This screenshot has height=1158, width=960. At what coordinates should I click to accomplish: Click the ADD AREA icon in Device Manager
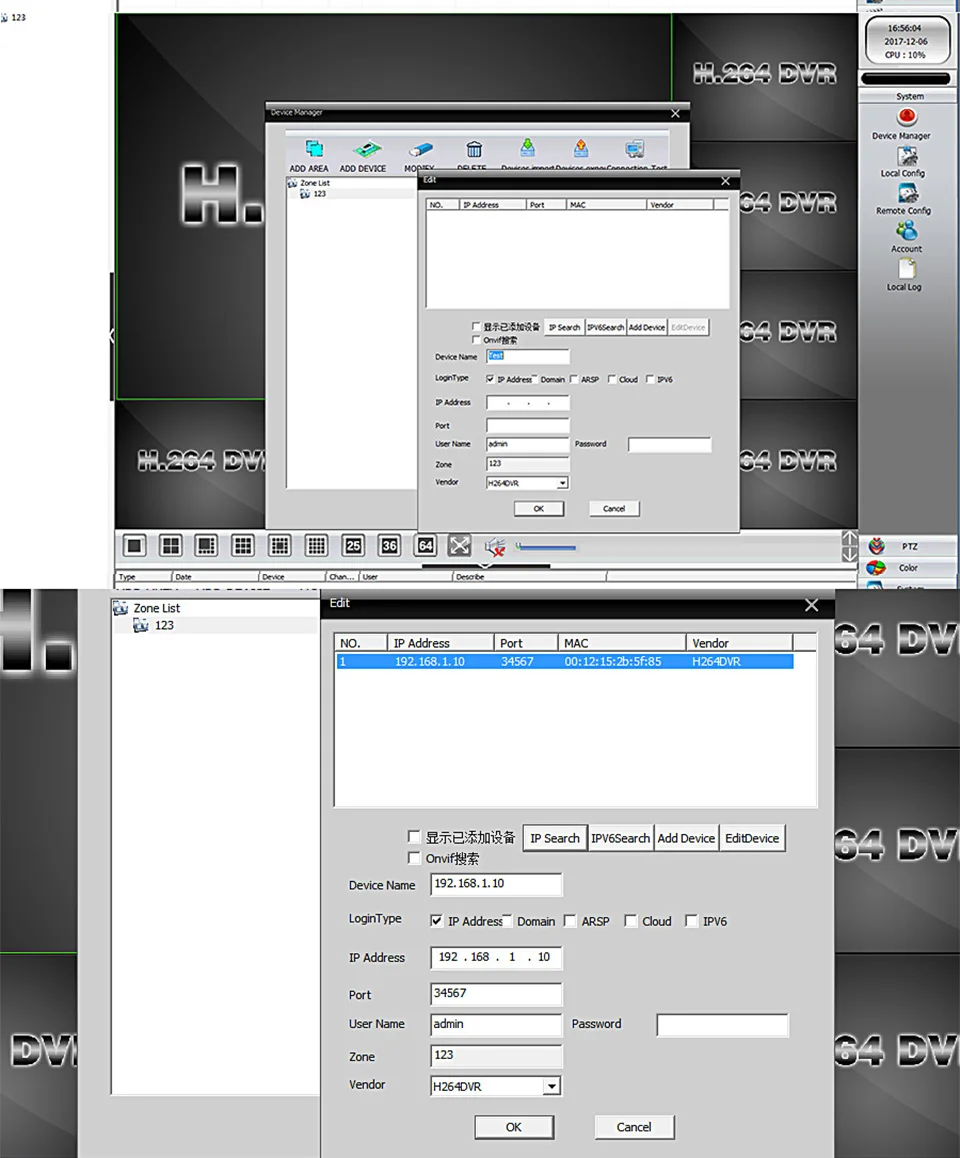[314, 149]
